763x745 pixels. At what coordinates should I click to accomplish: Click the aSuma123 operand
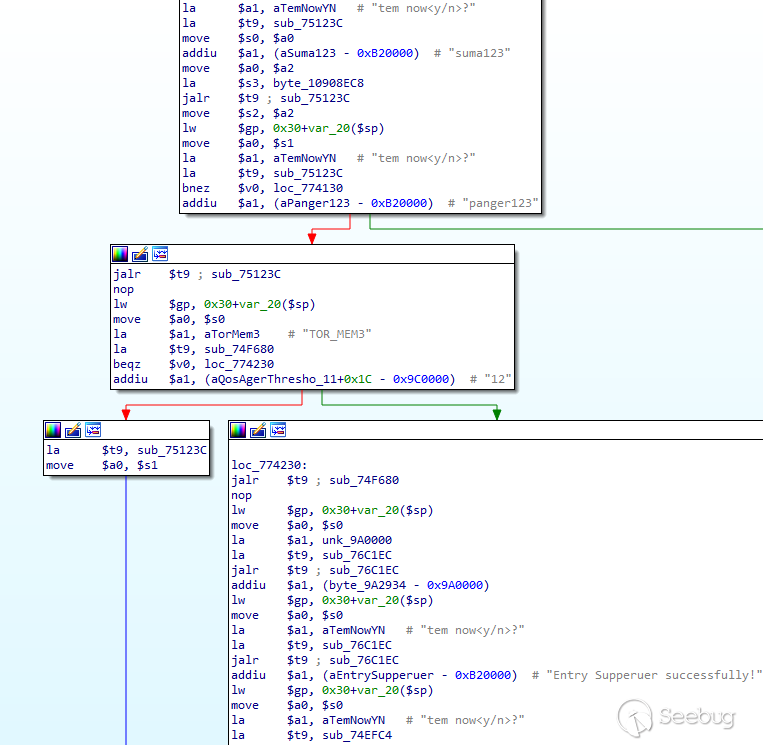pyautogui.click(x=308, y=53)
